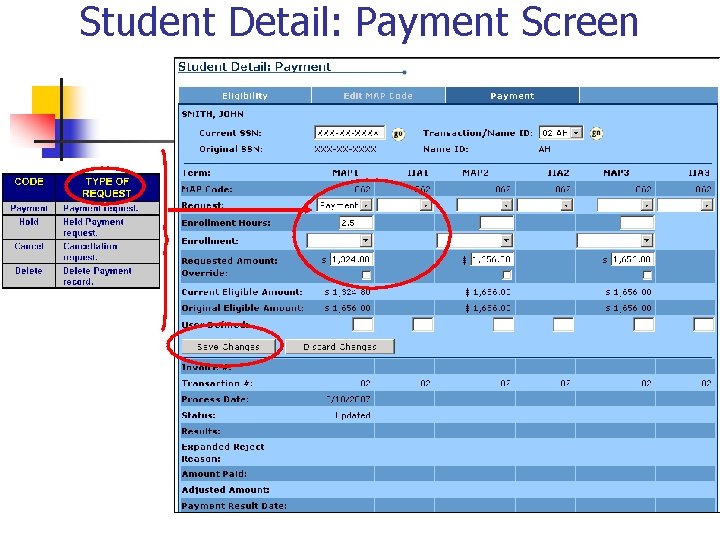This screenshot has width=720, height=540.
Task: Click the MAP1 Process Date value
Action: point(348,399)
